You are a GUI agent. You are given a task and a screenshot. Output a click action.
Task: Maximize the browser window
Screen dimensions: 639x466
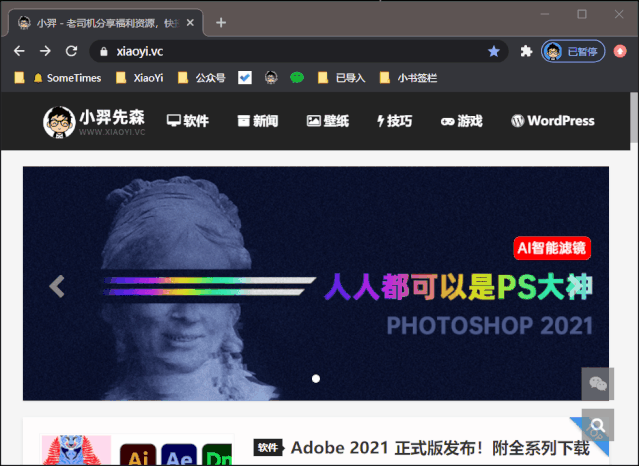[582, 14]
